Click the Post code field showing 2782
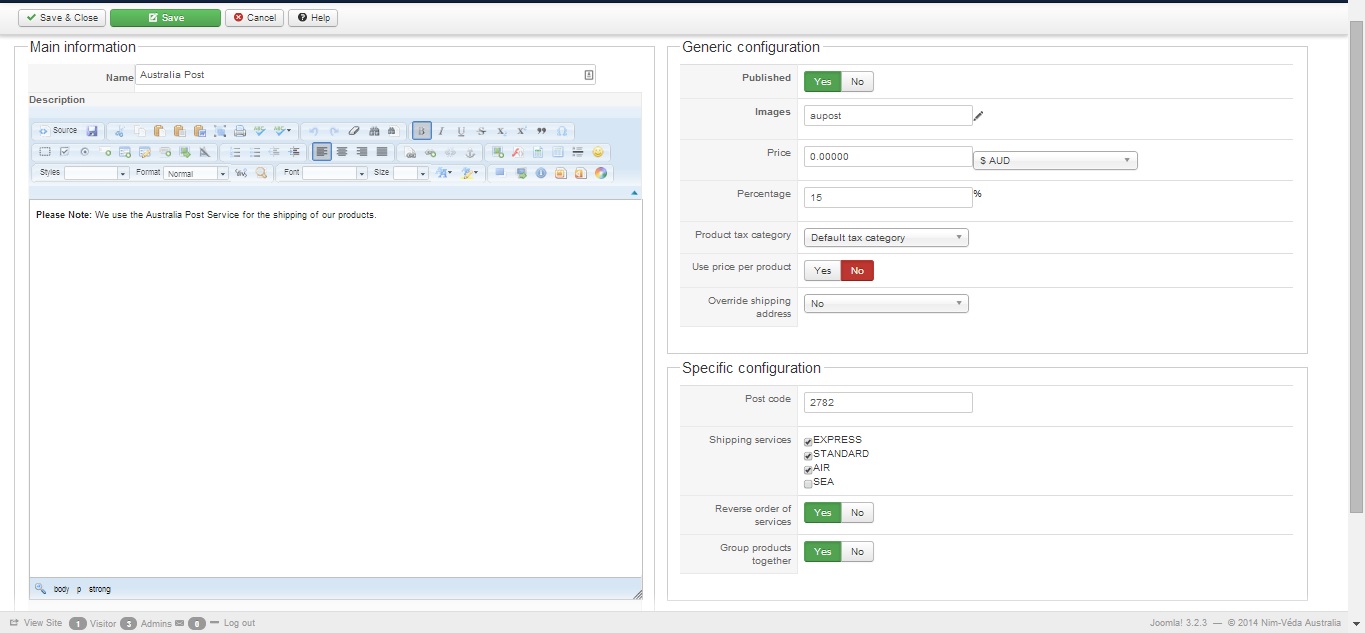The image size is (1365, 633). point(888,402)
